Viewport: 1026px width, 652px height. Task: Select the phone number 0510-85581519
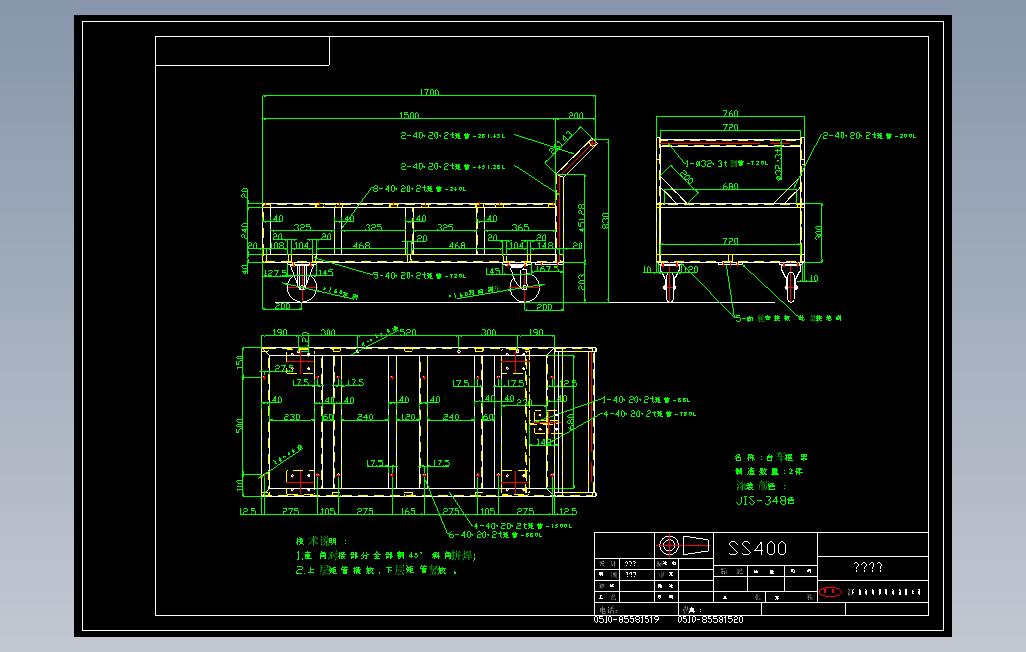click(x=626, y=619)
